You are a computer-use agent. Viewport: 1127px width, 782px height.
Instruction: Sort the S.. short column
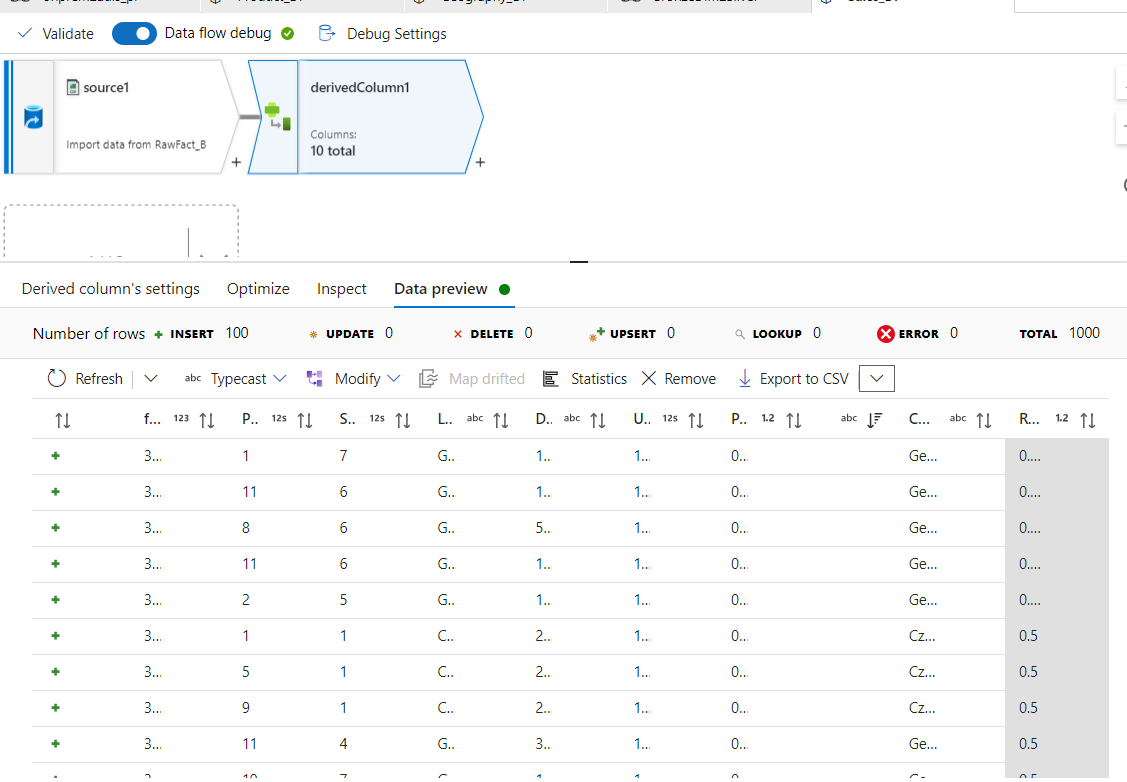402,420
